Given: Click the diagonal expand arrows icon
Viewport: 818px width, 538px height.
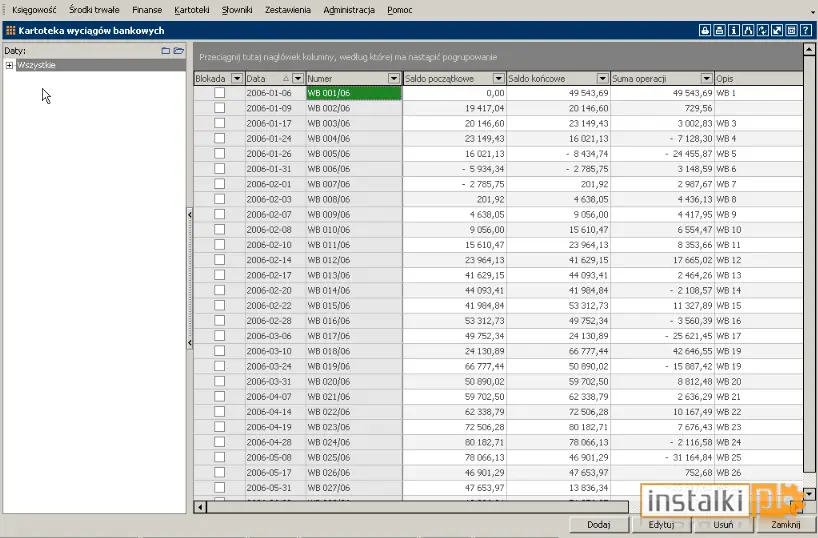Looking at the screenshot, I should (777, 31).
